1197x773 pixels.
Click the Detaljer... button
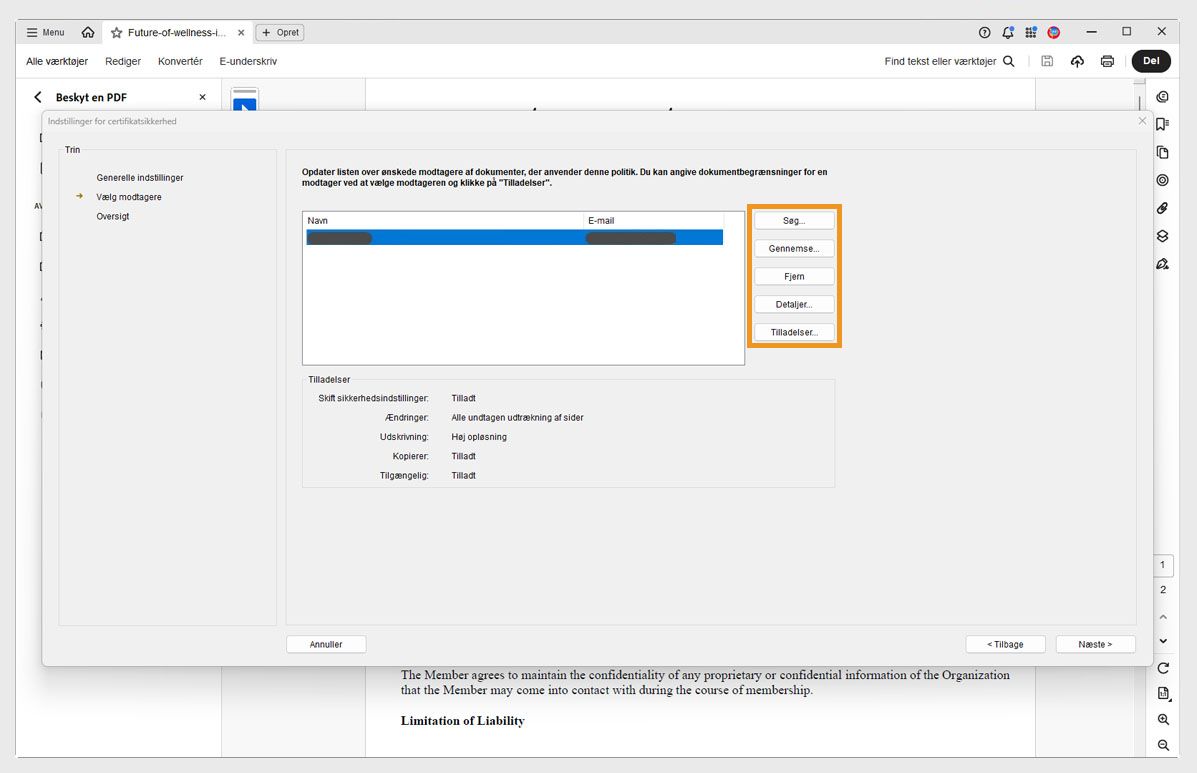coord(794,304)
